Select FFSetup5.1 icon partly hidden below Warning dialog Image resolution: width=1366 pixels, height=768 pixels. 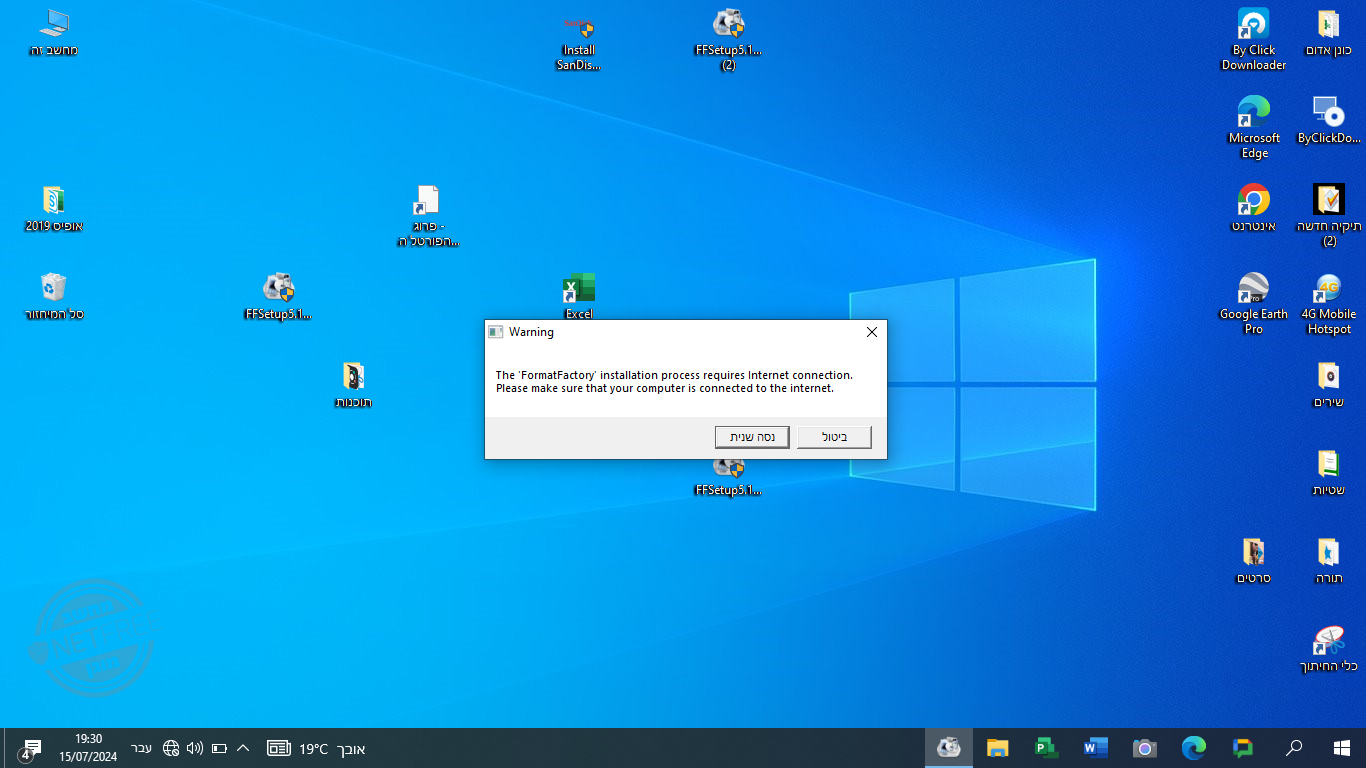[x=728, y=478]
